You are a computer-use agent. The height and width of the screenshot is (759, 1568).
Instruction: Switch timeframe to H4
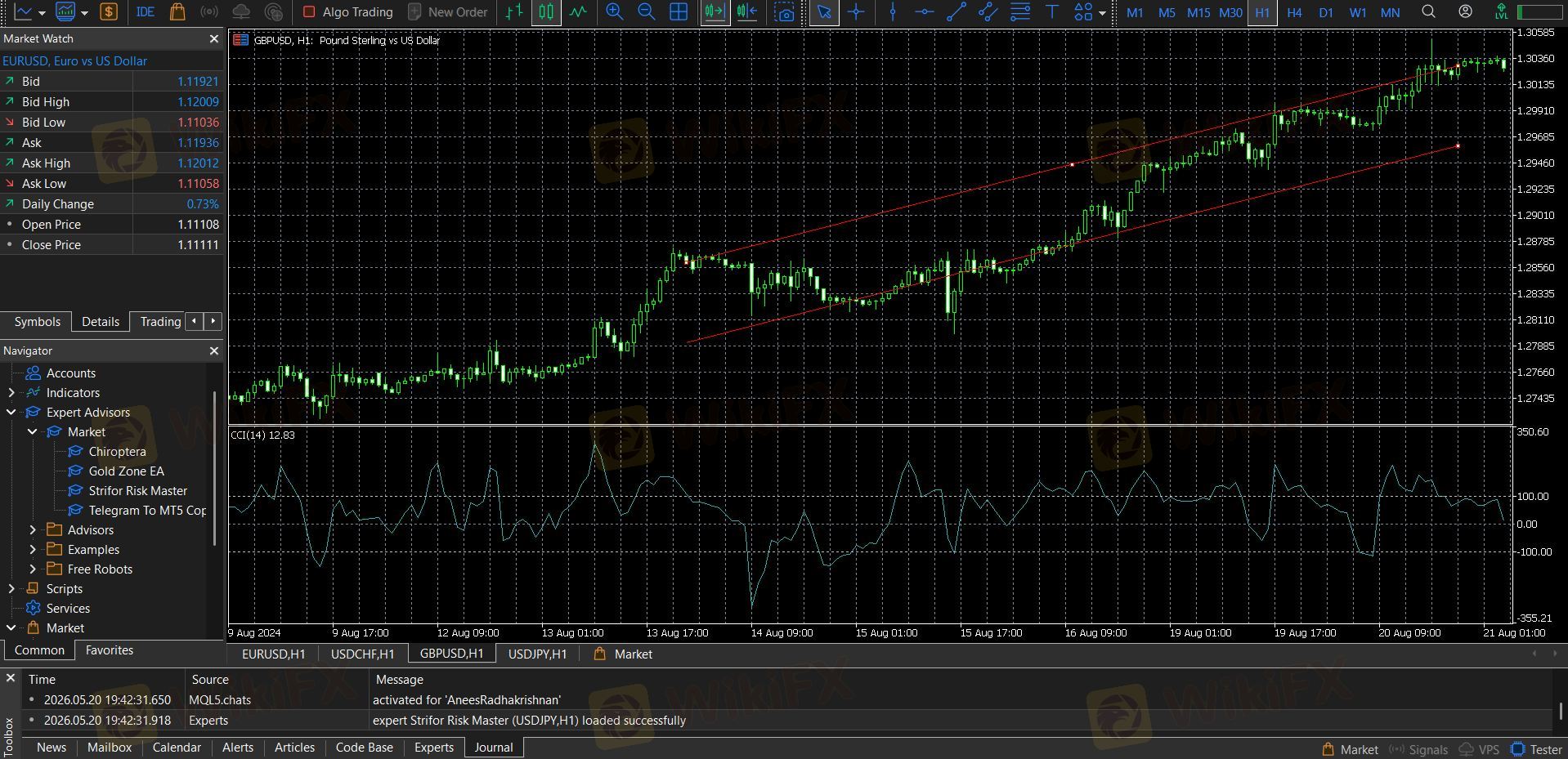pos(1294,12)
